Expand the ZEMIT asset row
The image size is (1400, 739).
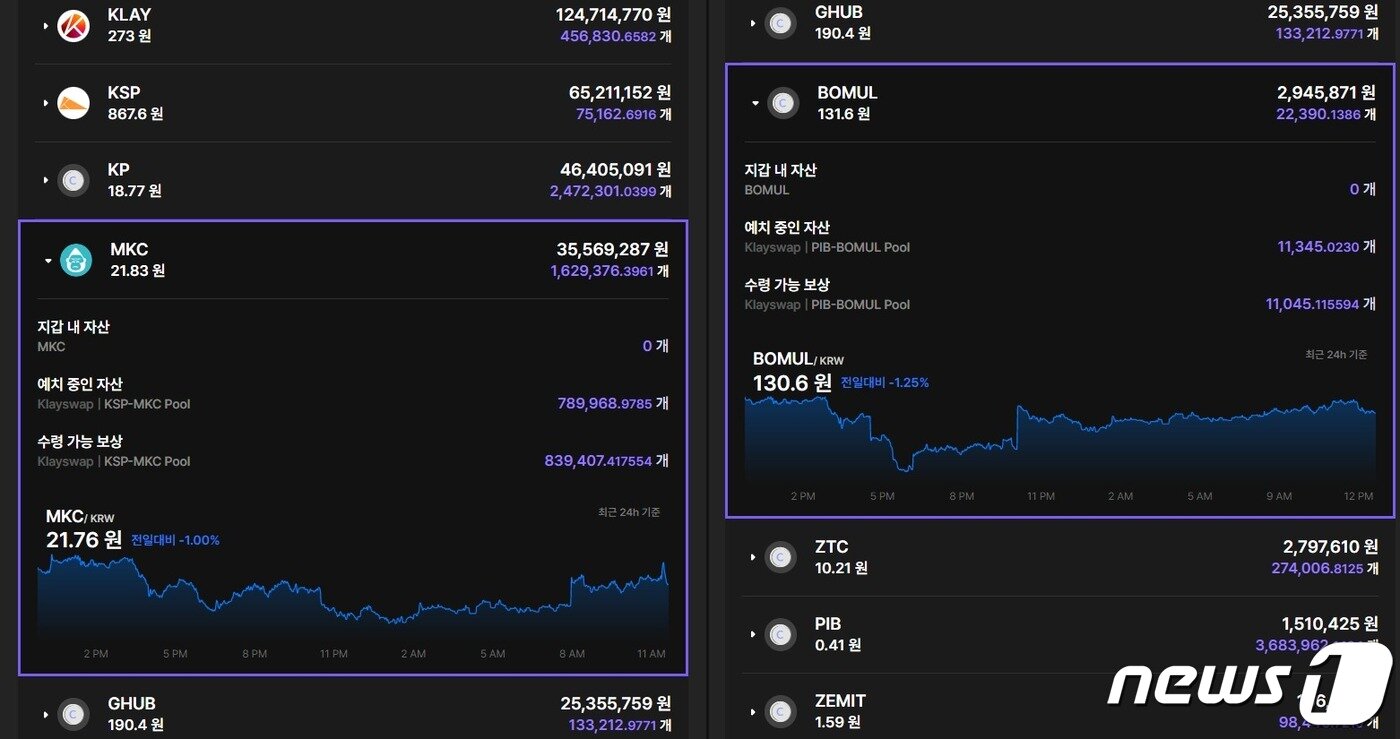click(x=753, y=711)
